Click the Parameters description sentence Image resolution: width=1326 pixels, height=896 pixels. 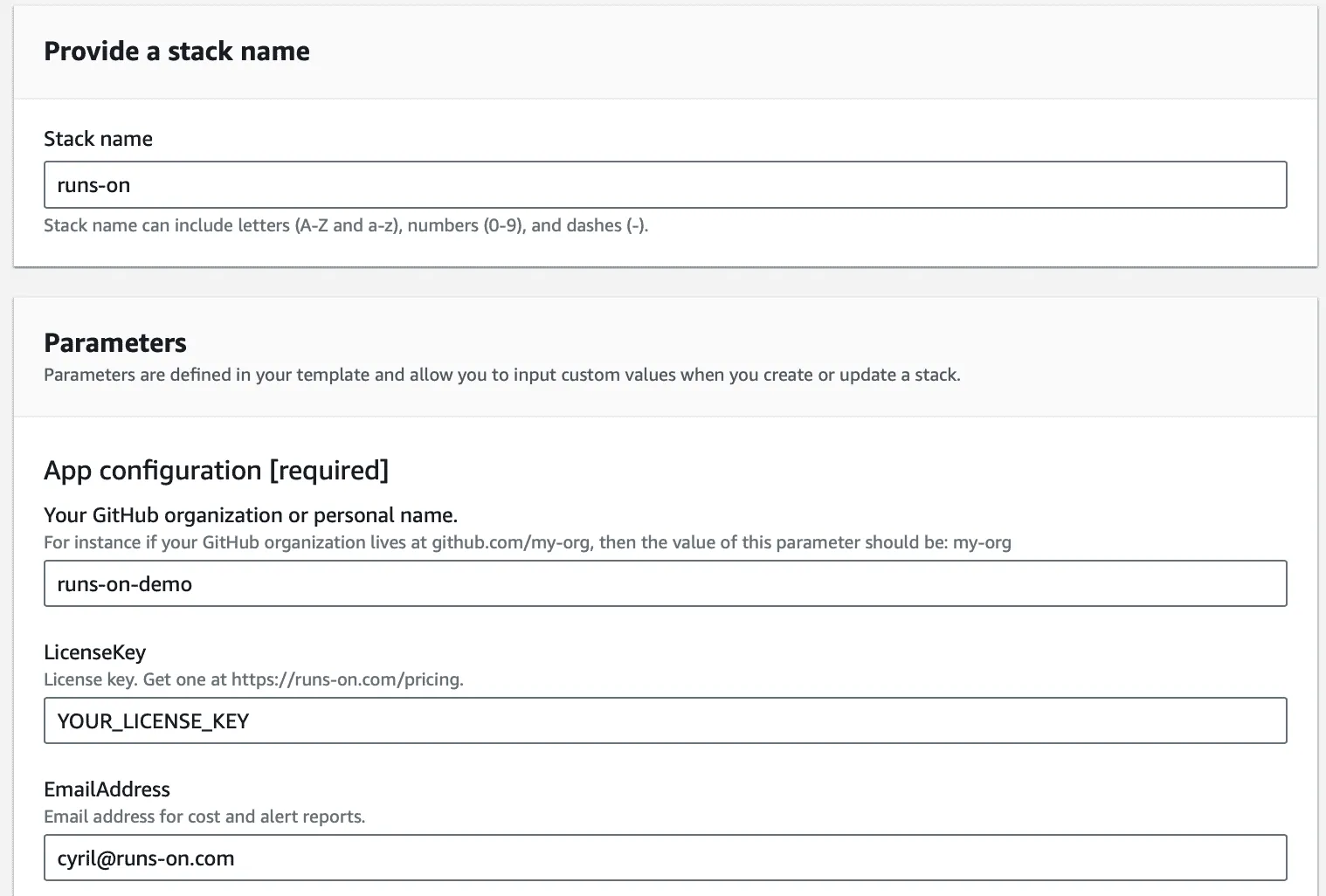pyautogui.click(x=502, y=375)
